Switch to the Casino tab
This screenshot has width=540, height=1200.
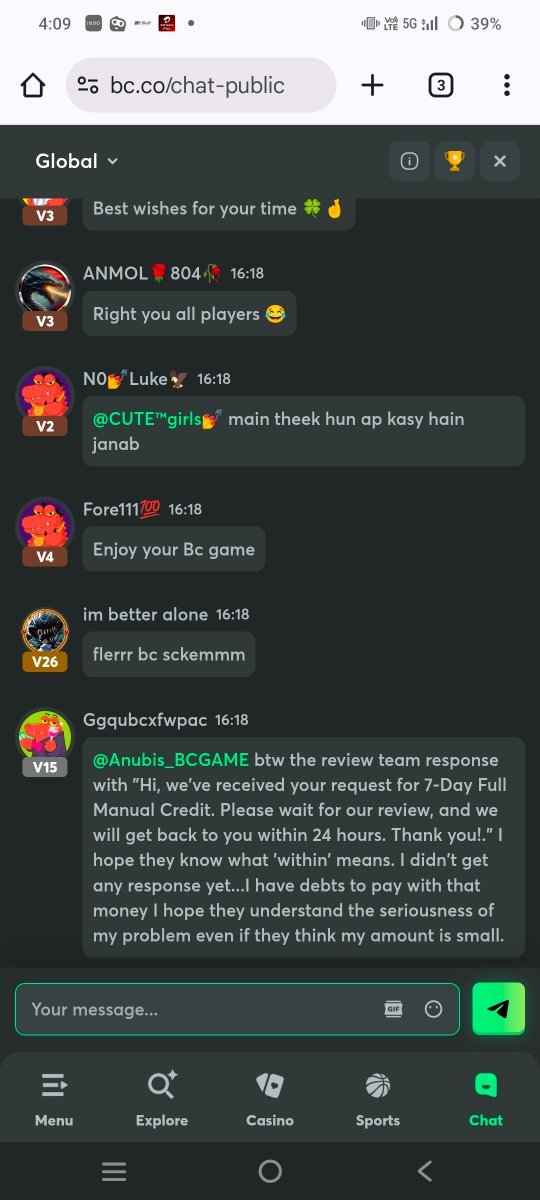pyautogui.click(x=270, y=1098)
